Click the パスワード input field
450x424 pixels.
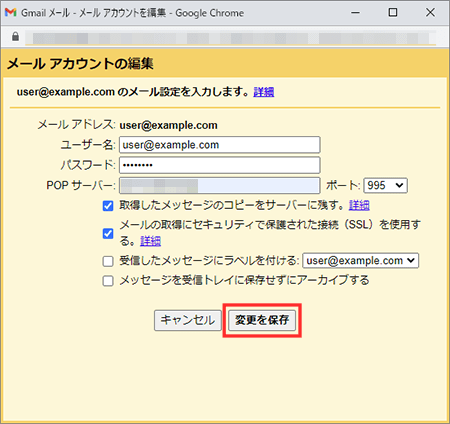click(x=220, y=165)
